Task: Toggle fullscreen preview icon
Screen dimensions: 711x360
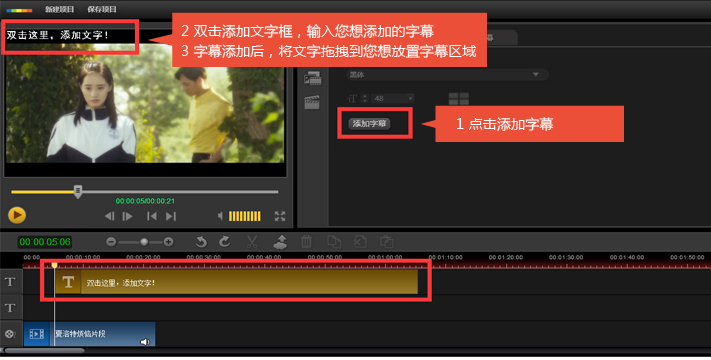Action: [280, 216]
